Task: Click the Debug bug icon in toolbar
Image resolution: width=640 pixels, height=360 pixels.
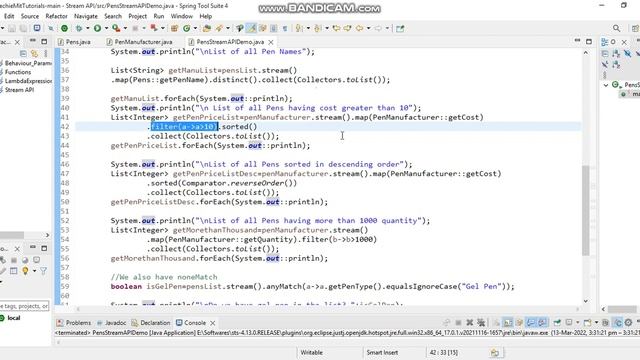Action: [79, 28]
